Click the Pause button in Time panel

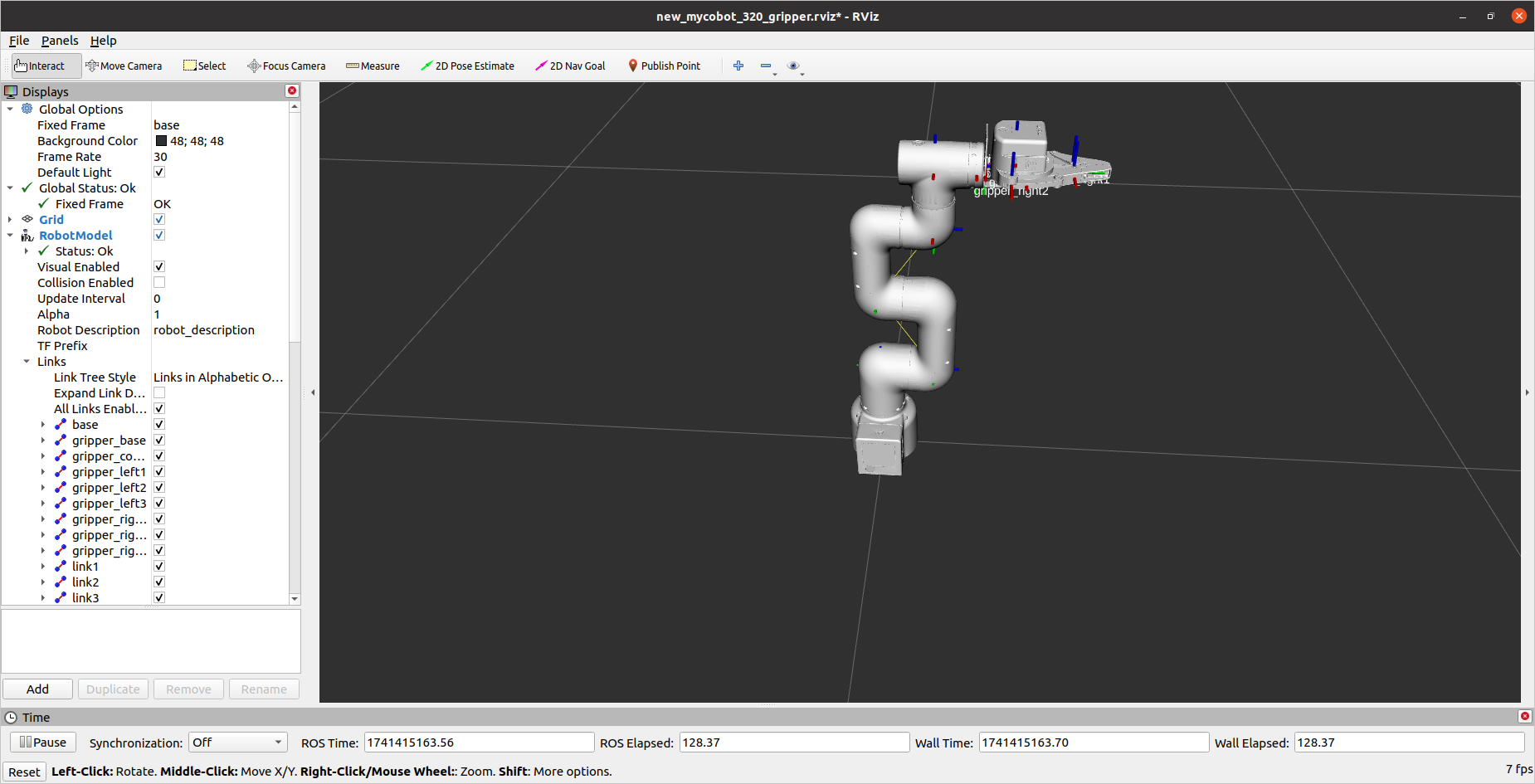click(x=43, y=742)
